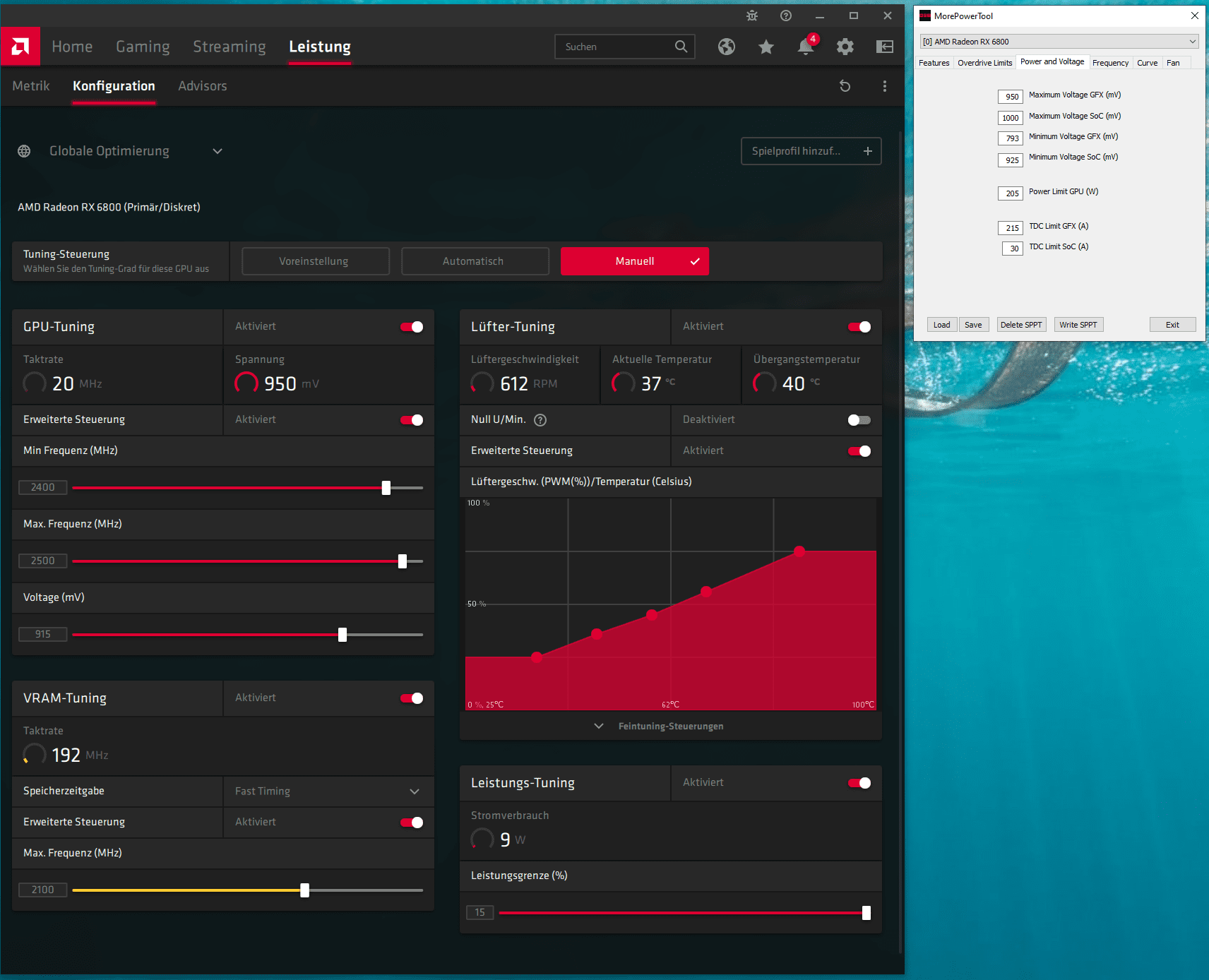Toggle Lüfter-Tuning switch
The height and width of the screenshot is (980, 1209).
click(859, 327)
